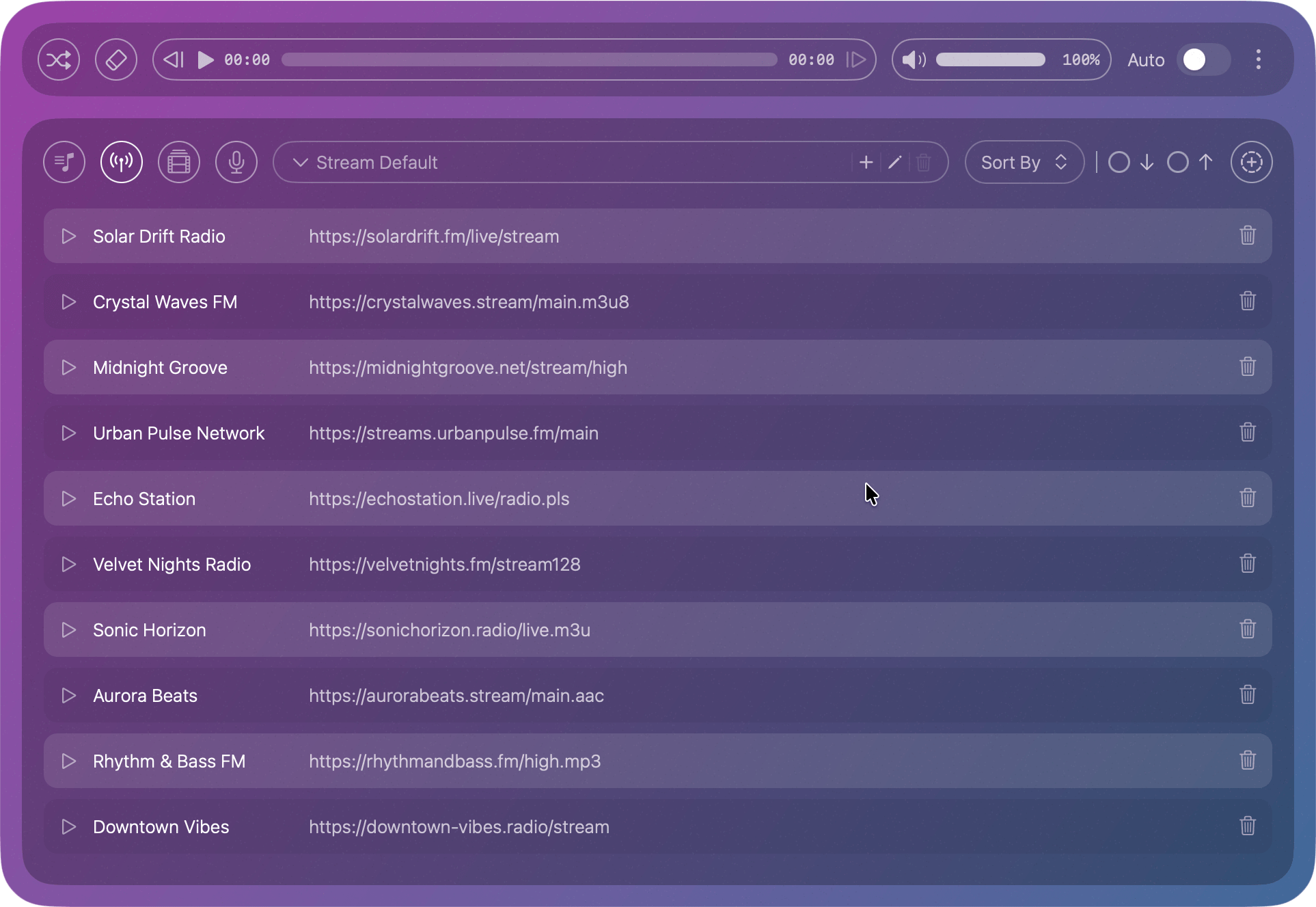Edit Stream Default using the pencil icon
Viewport: 1316px width, 907px height.
[894, 162]
